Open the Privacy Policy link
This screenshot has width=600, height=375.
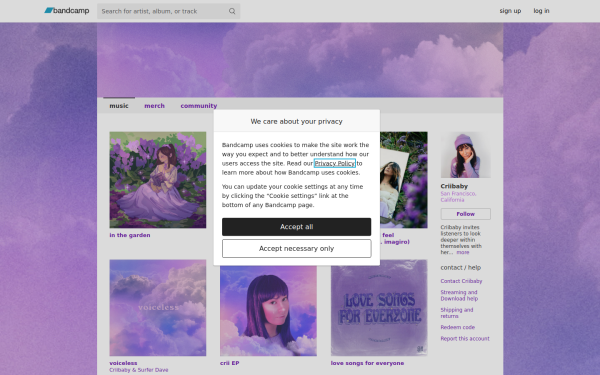pos(334,163)
